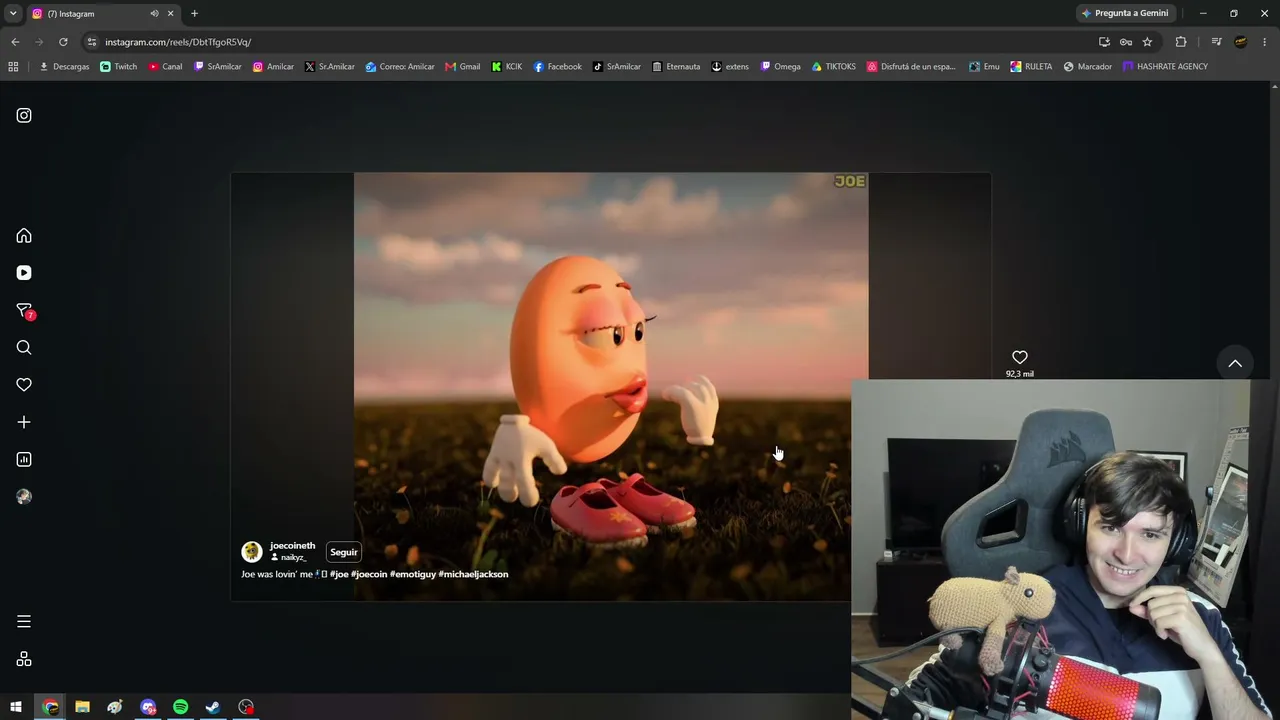Image resolution: width=1280 pixels, height=720 pixels.
Task: Open the notifications heart in the sidebar
Action: coord(24,385)
